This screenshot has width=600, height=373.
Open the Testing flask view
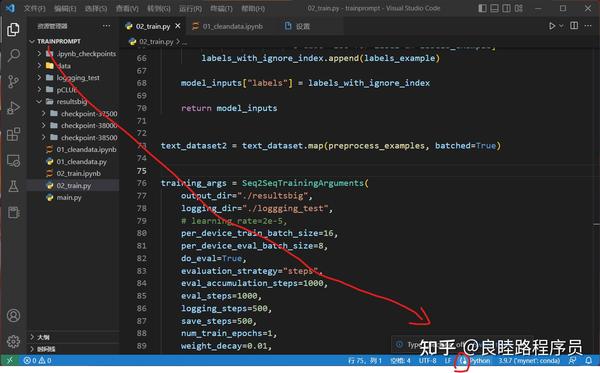13,186
